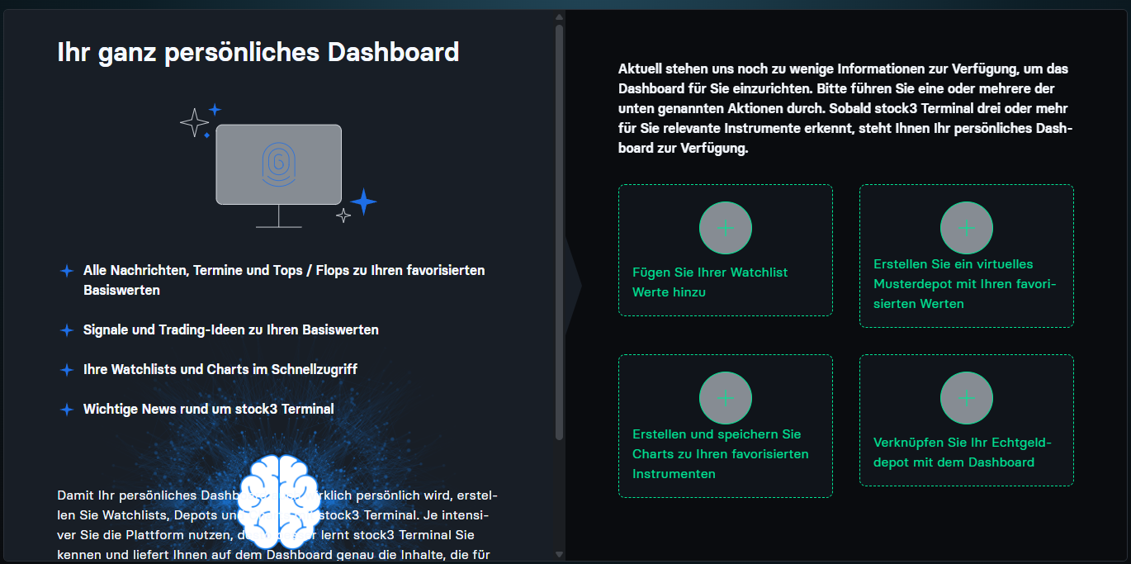The image size is (1131, 564).
Task: Click the plus icon for linking Echtgelddepot
Action: [x=967, y=398]
